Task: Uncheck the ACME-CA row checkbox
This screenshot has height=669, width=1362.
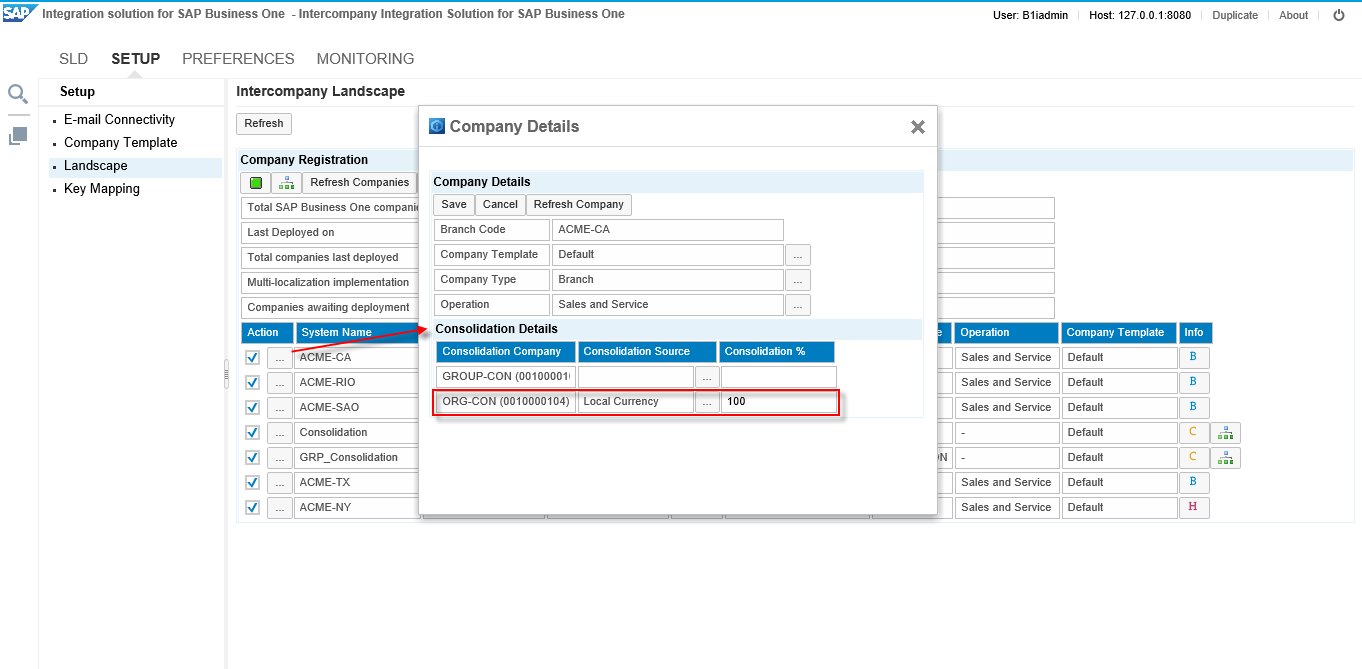Action: click(x=252, y=357)
